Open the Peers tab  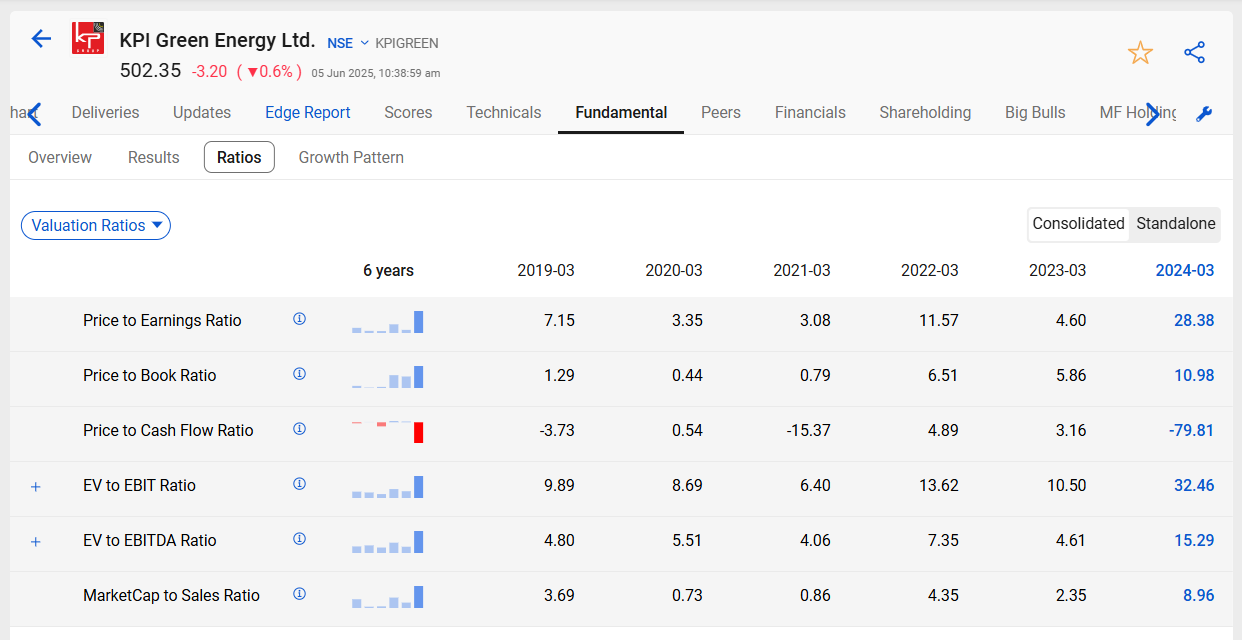click(721, 113)
